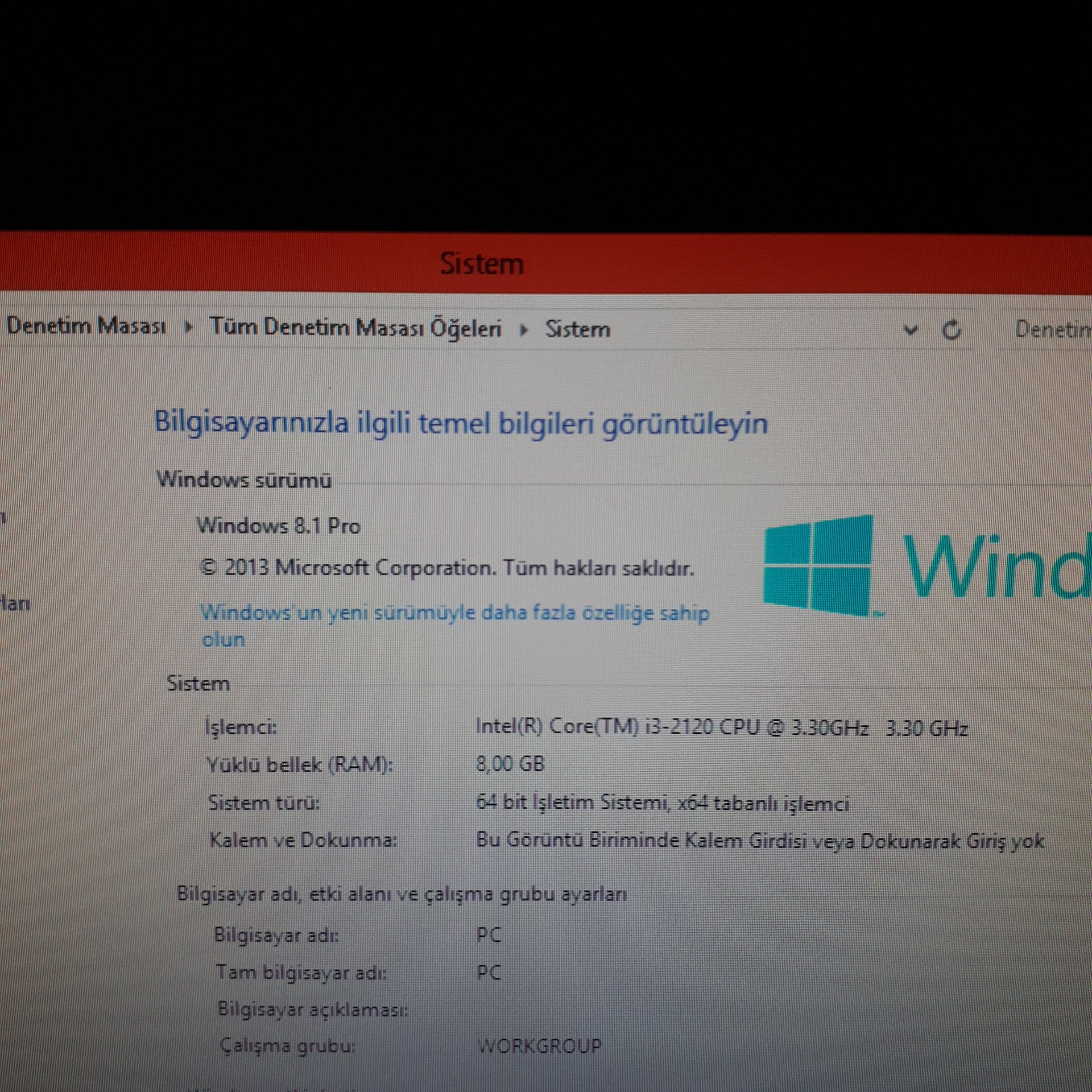Go to Denetim Masası breadcrumb

coord(86,326)
